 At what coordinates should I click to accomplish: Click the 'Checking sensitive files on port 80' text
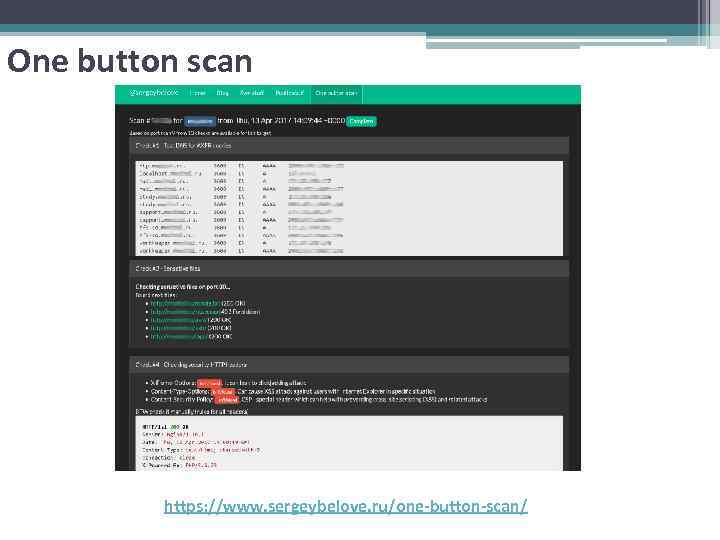[x=183, y=287]
